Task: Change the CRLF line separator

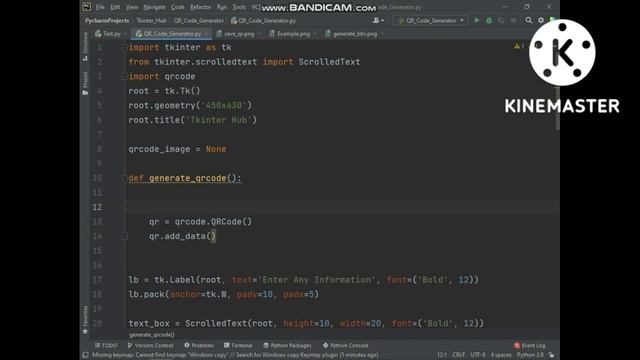Action: (459, 355)
